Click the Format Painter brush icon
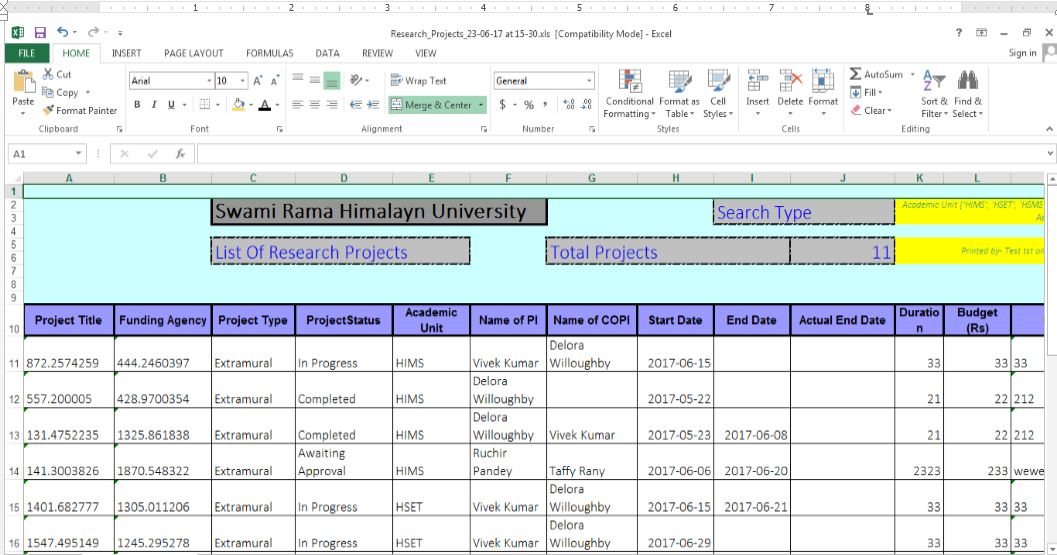This screenshot has width=1057, height=555. (48, 110)
